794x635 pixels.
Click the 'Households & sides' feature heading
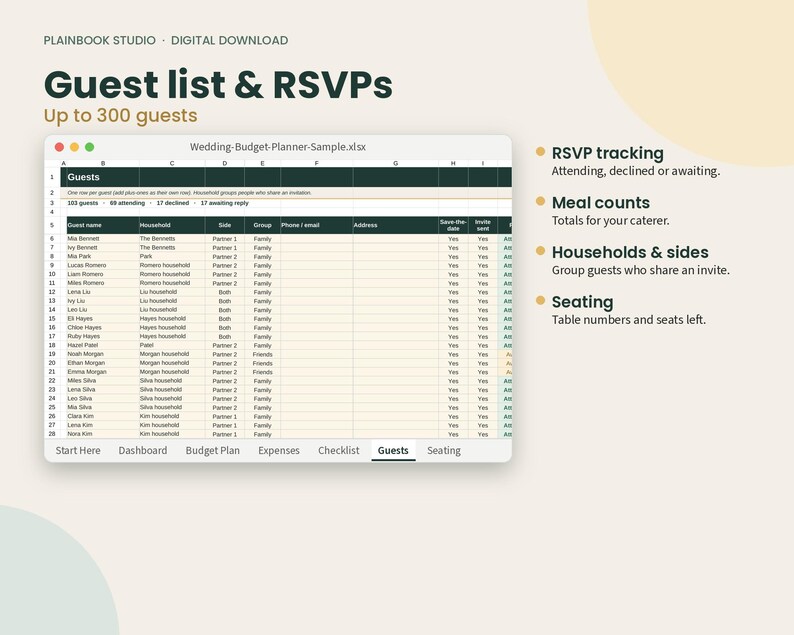point(630,252)
